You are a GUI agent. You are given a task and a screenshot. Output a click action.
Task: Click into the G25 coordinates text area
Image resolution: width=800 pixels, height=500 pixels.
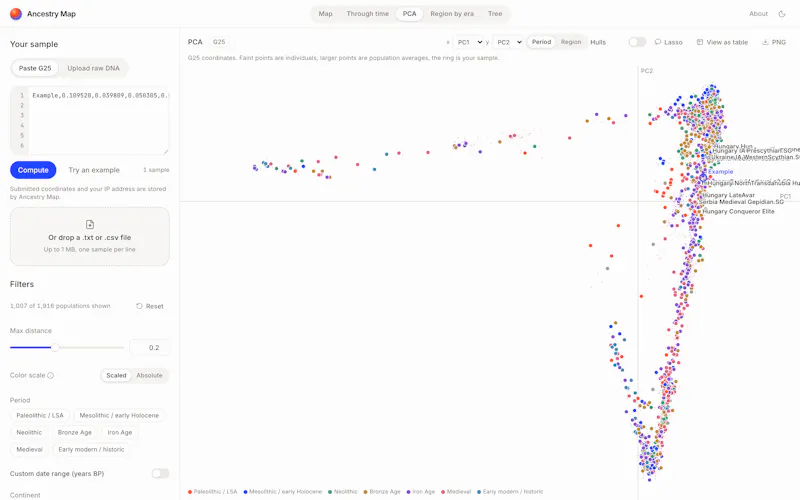click(98, 120)
